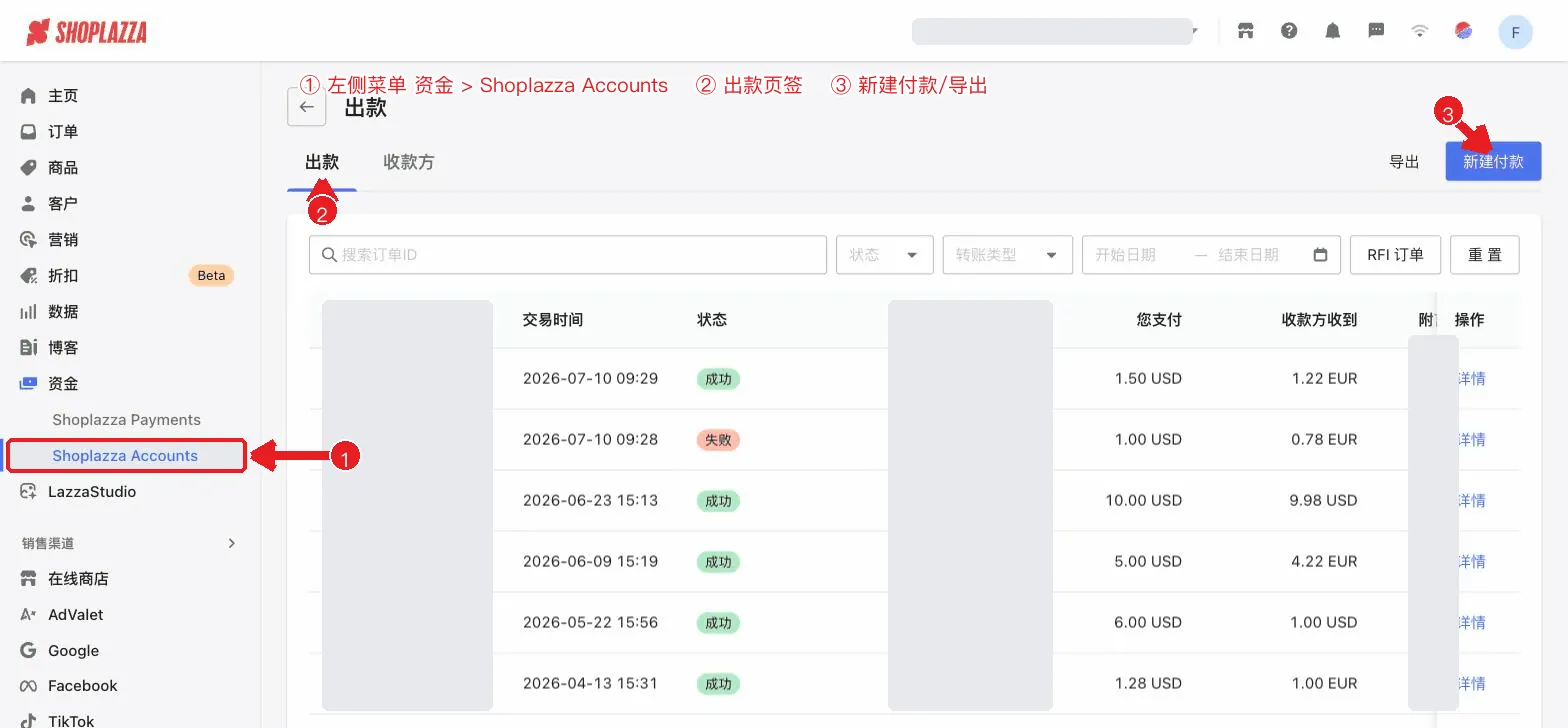
Task: Open 客户 customers in the sidebar
Action: pyautogui.click(x=63, y=204)
